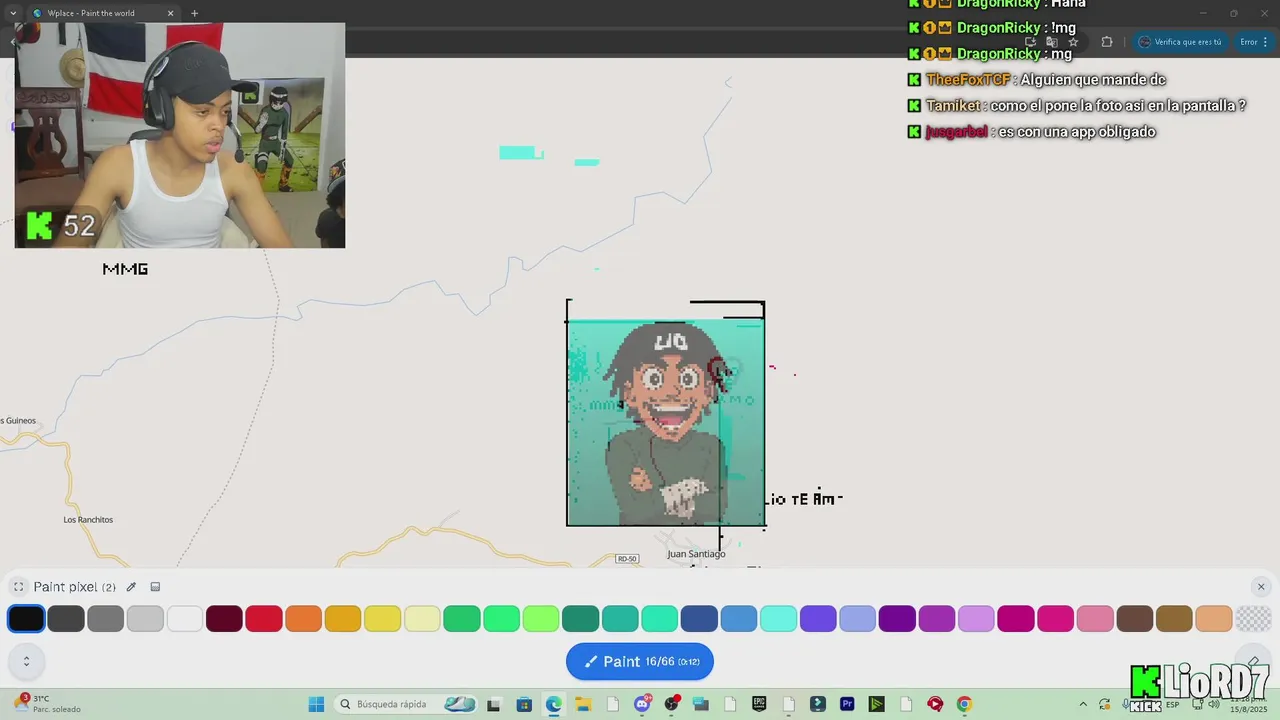Open the browser extensions puzzle icon
1280x720 pixels.
click(1106, 42)
